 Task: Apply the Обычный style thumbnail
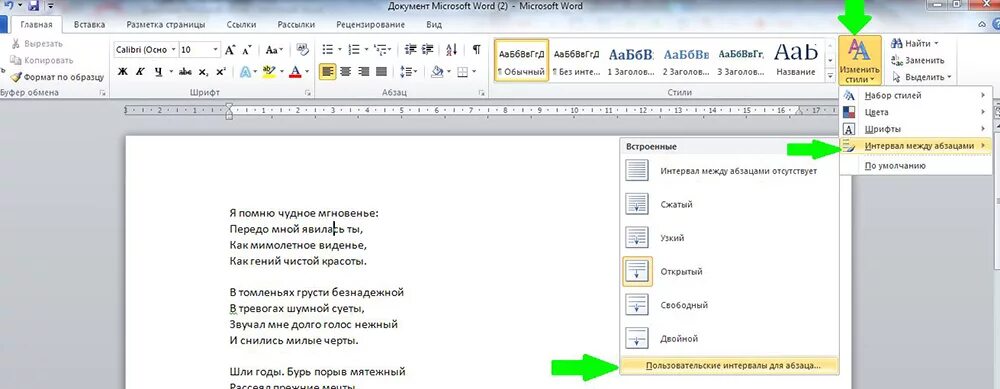[521, 60]
